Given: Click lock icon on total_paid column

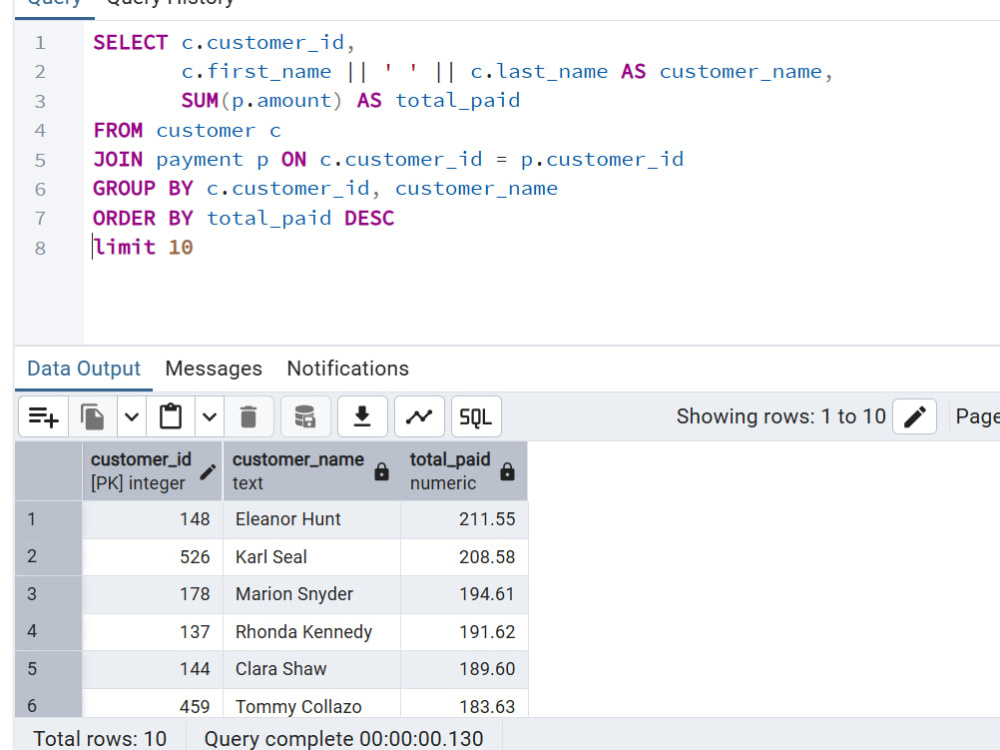Looking at the screenshot, I should 508,472.
